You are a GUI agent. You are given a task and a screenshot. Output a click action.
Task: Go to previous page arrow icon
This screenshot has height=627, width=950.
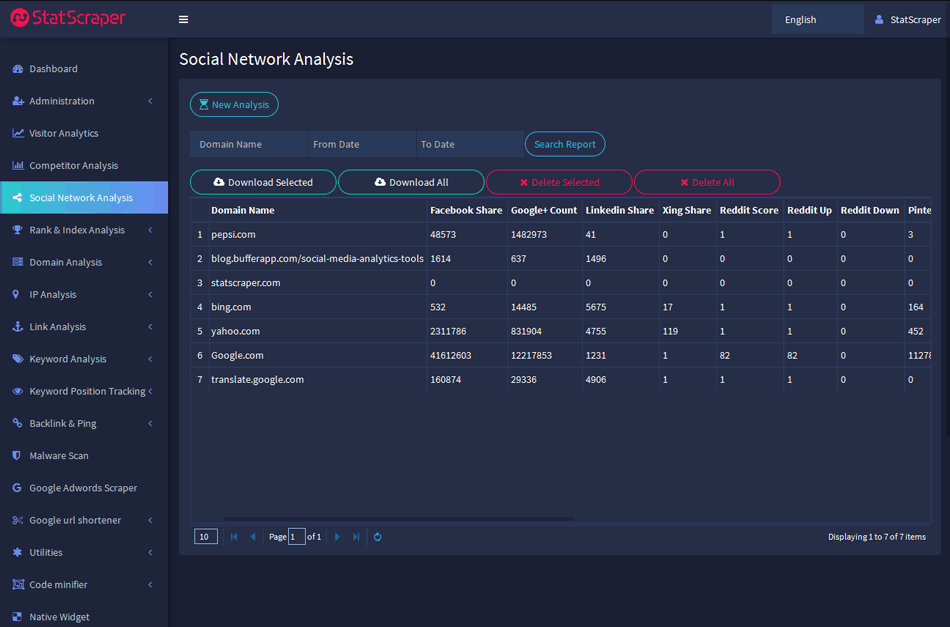(x=253, y=537)
